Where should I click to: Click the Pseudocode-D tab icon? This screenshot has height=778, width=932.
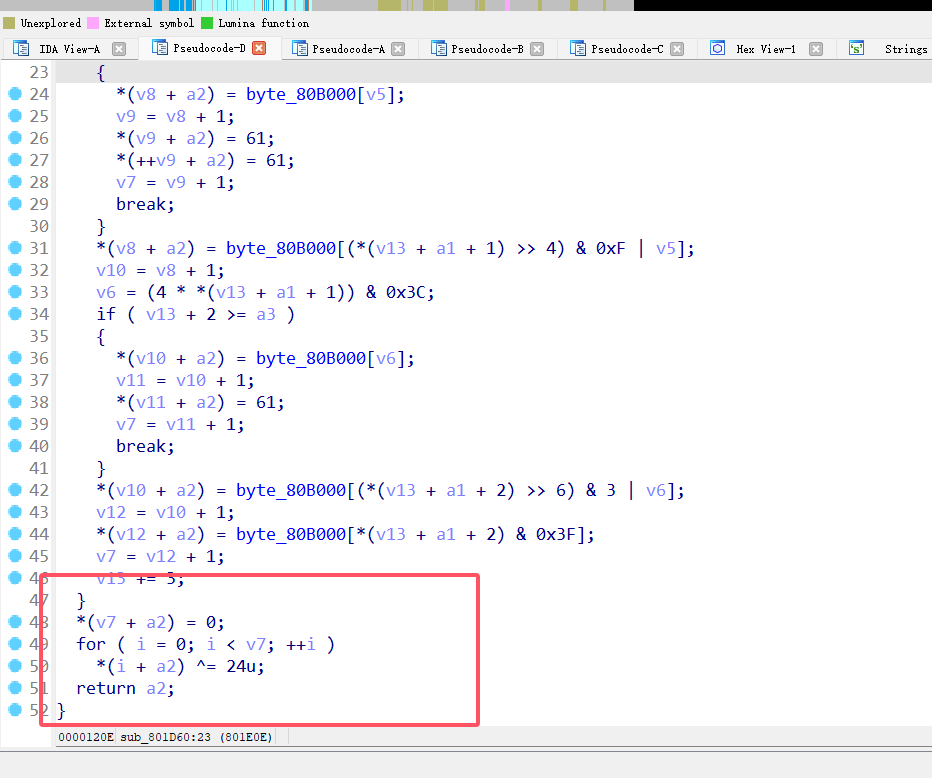point(161,47)
